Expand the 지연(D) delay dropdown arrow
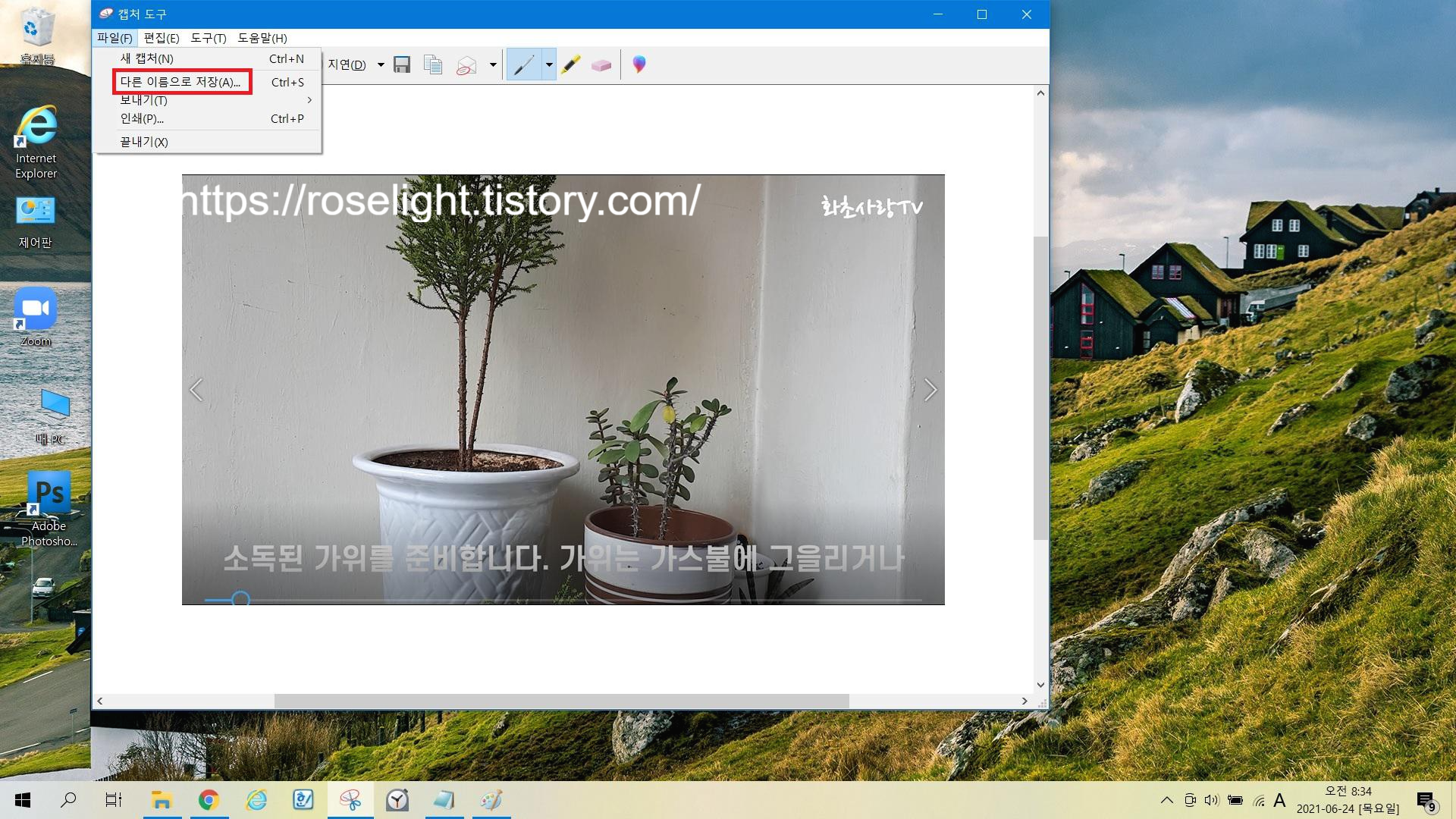This screenshot has height=819, width=1456. [381, 64]
